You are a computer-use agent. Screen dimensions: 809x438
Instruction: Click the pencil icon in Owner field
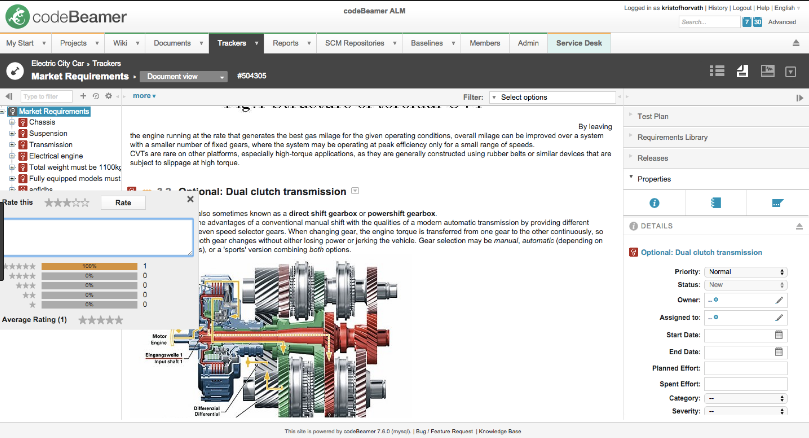click(779, 299)
